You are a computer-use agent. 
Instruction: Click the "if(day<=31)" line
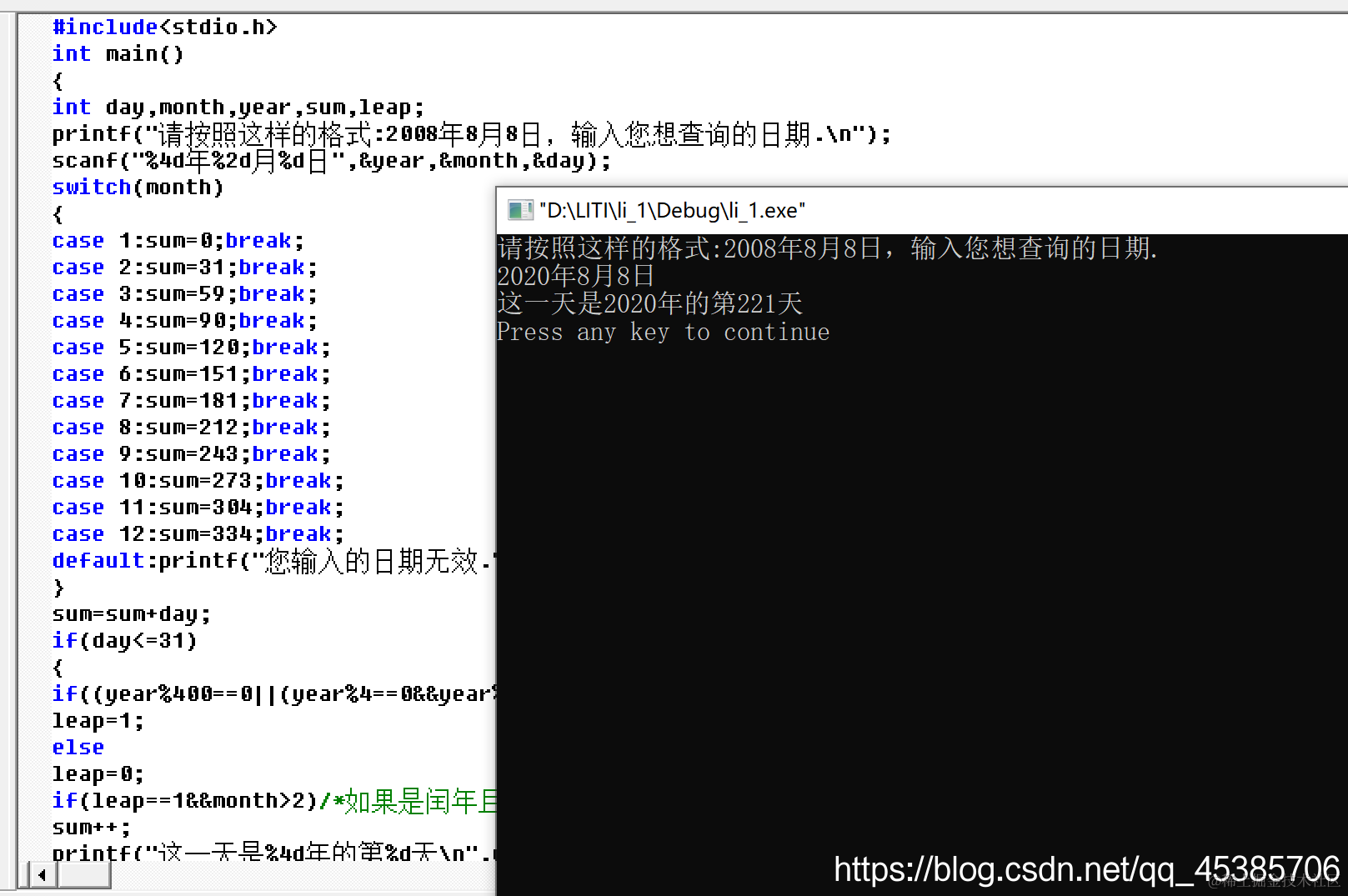pos(124,641)
